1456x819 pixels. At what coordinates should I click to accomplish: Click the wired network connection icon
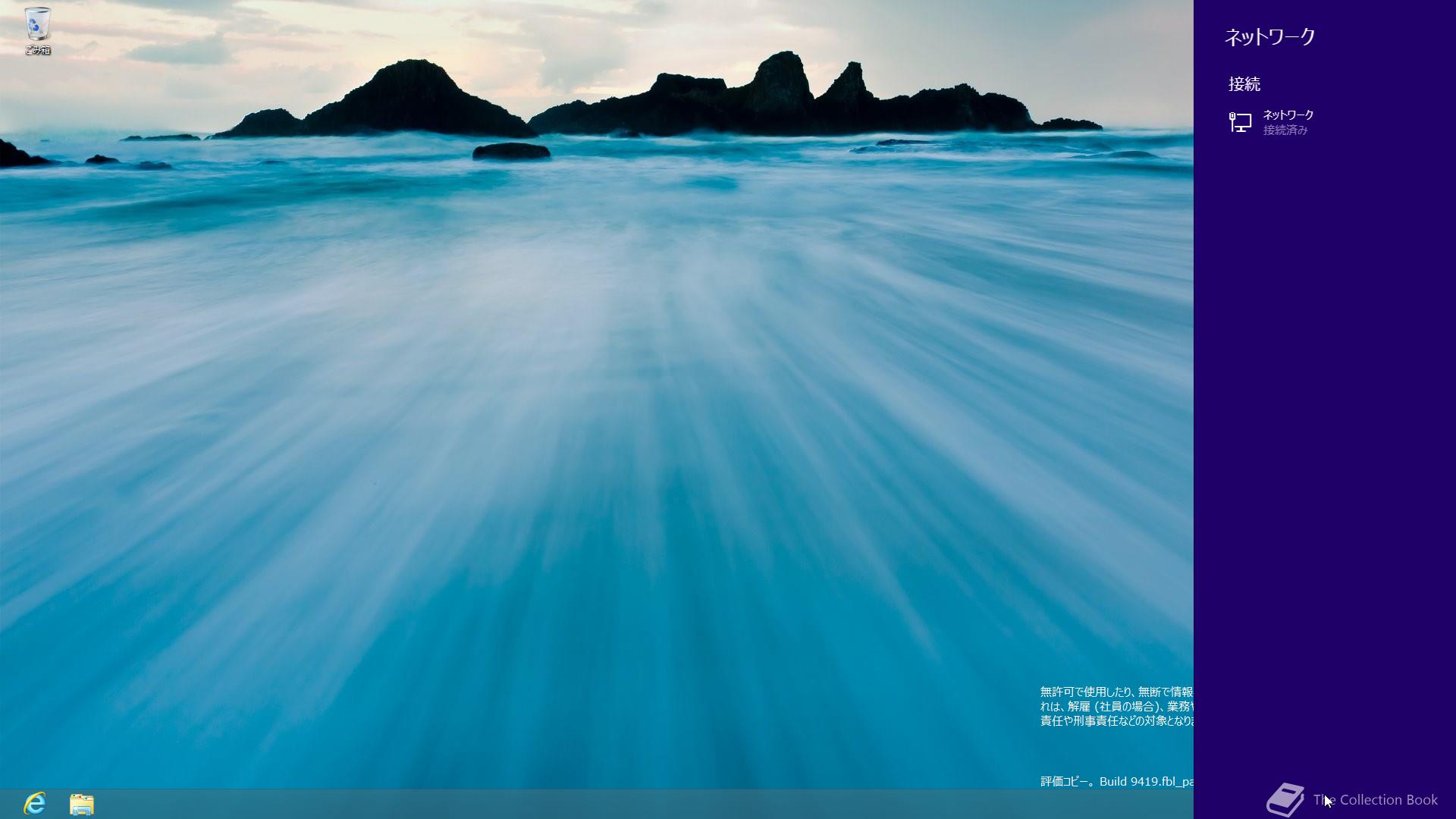(x=1240, y=122)
